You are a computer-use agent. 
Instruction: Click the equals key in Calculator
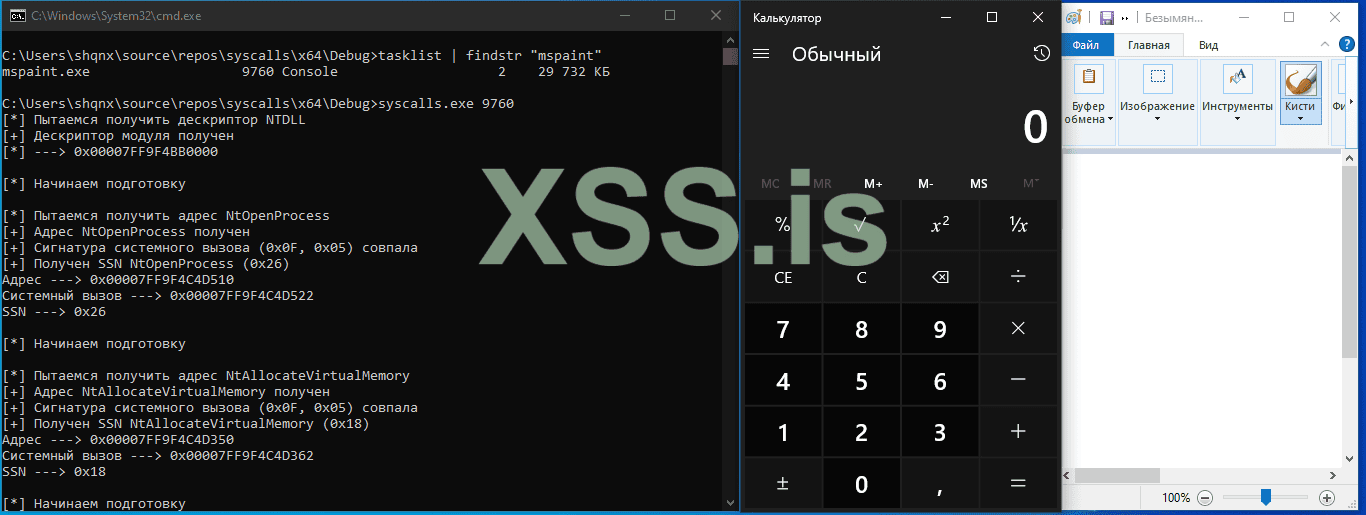tap(1018, 485)
